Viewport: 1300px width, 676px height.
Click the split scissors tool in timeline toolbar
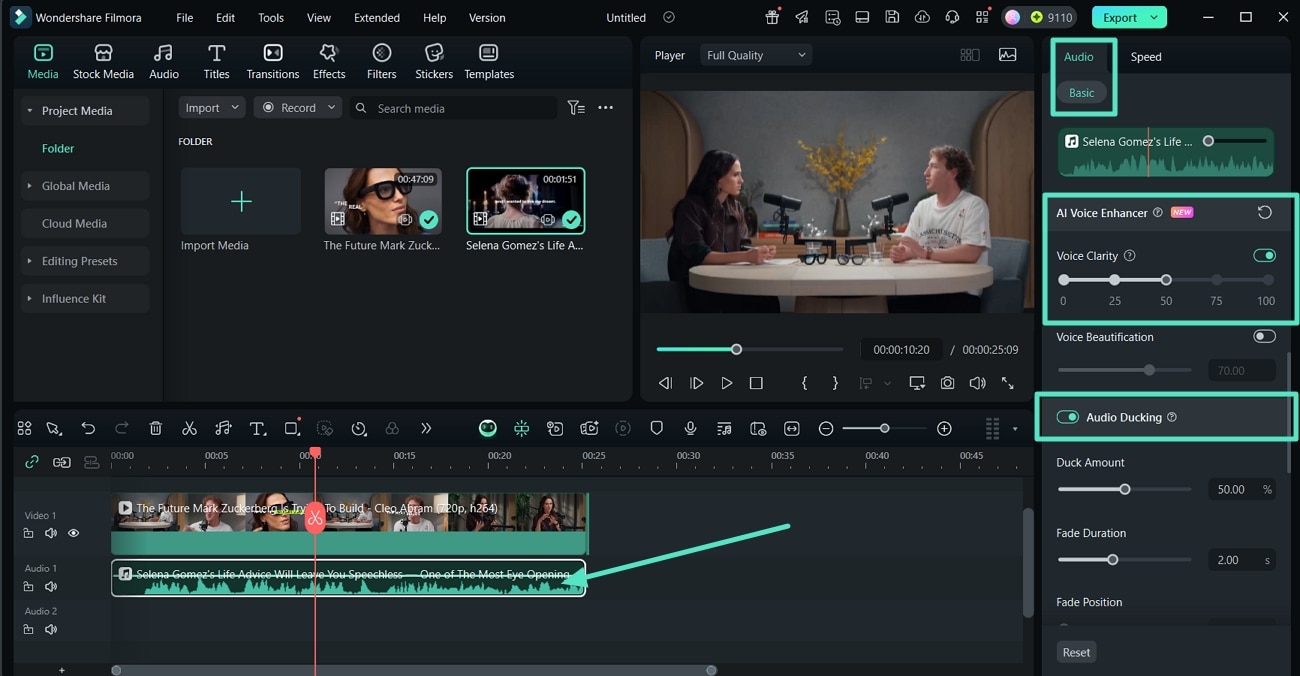point(189,428)
